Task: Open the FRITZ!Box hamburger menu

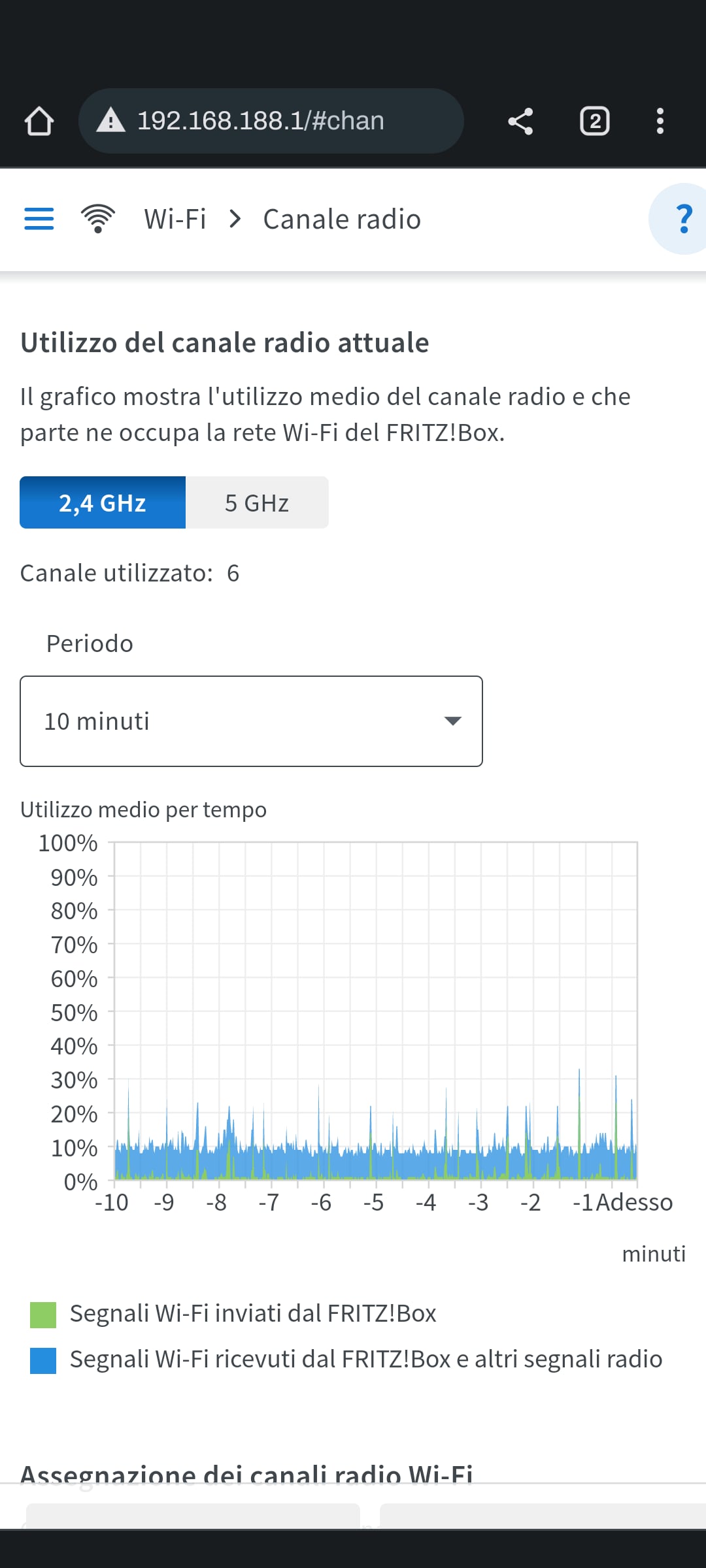Action: [39, 219]
